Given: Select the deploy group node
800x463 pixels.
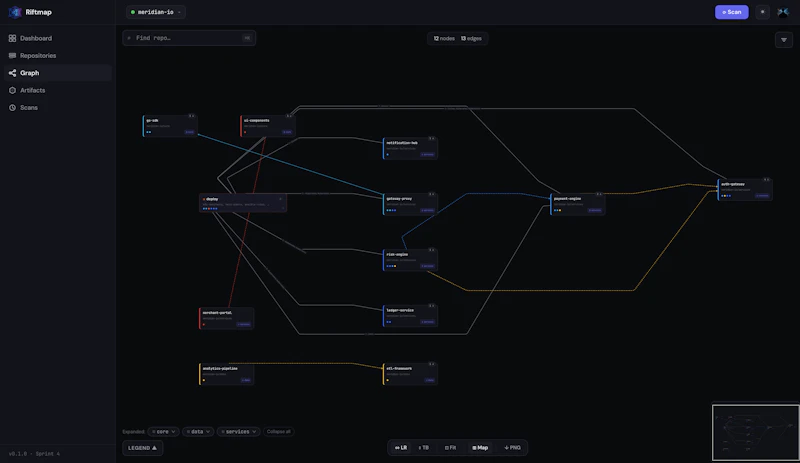Looking at the screenshot, I should (242, 203).
